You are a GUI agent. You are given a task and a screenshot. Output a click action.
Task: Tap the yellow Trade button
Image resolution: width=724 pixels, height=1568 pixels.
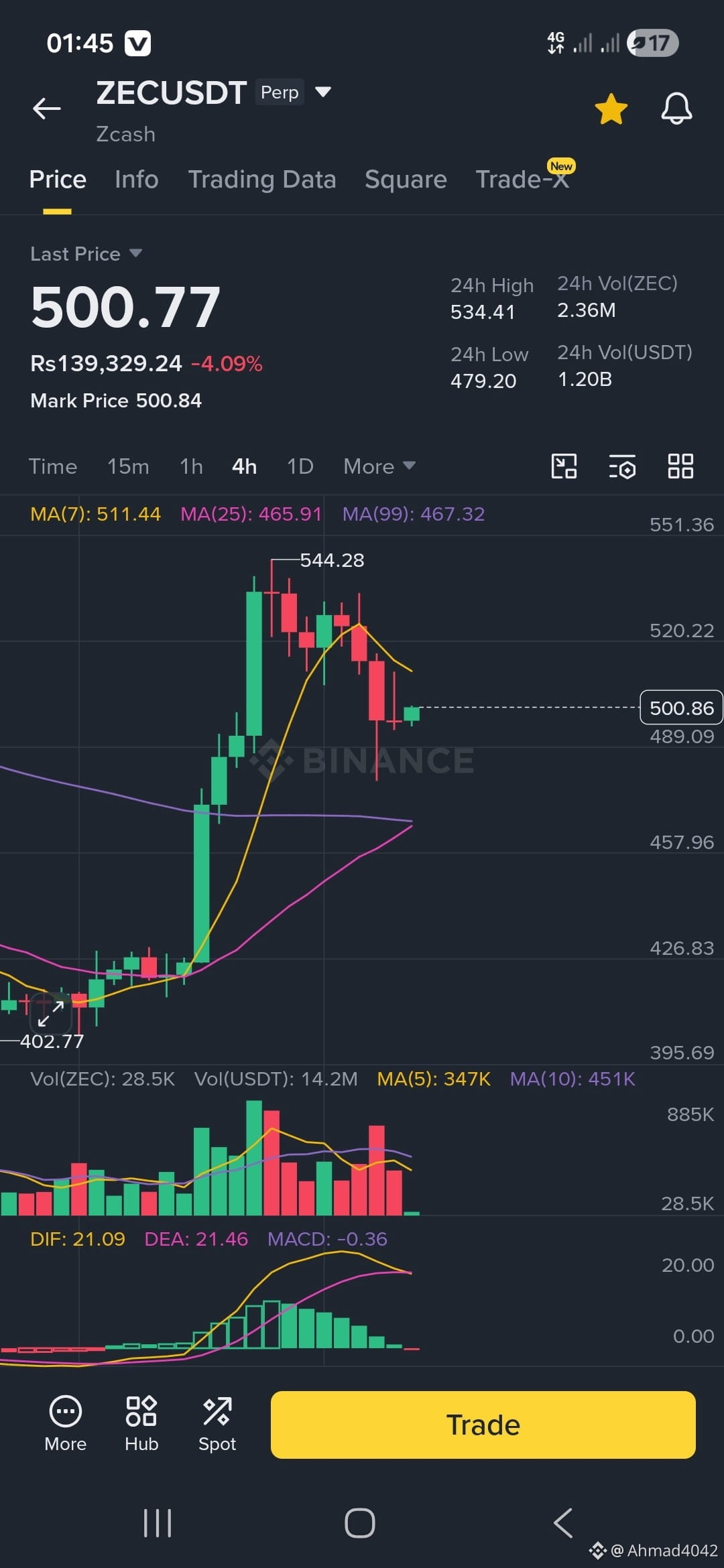[483, 1425]
